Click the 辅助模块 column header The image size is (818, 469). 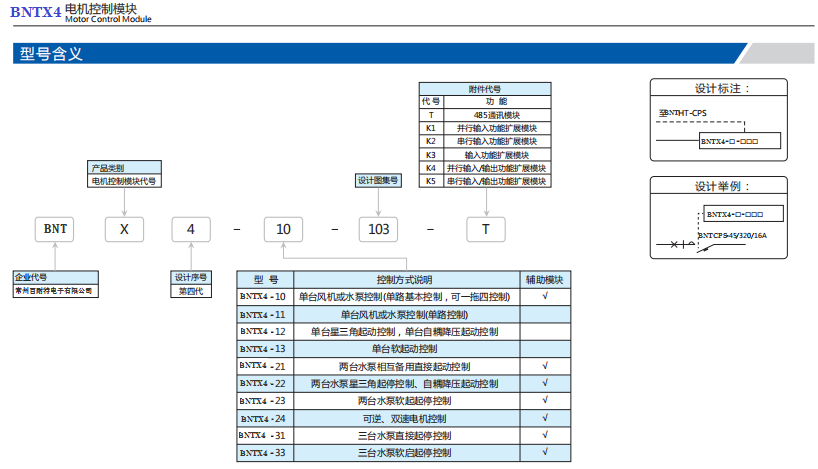pyautogui.click(x=545, y=279)
